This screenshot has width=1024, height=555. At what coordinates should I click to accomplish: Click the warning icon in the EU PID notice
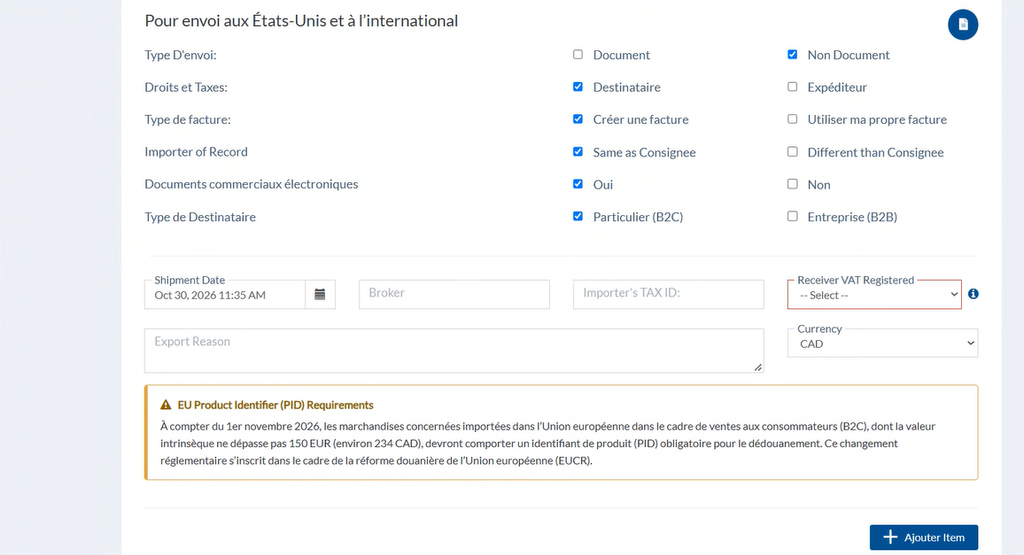166,405
